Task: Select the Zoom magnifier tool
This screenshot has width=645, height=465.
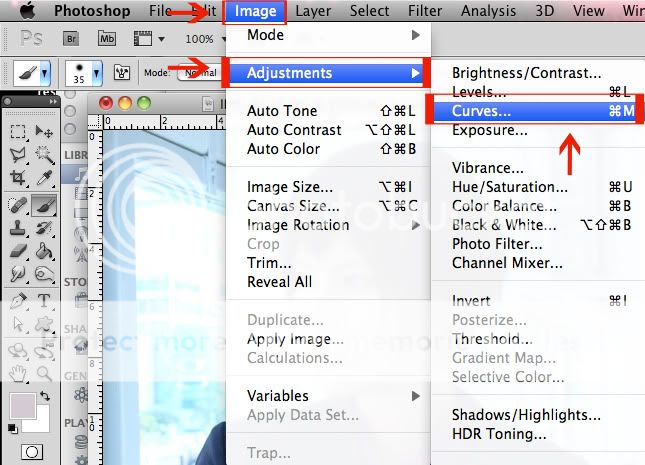Action: click(x=44, y=373)
